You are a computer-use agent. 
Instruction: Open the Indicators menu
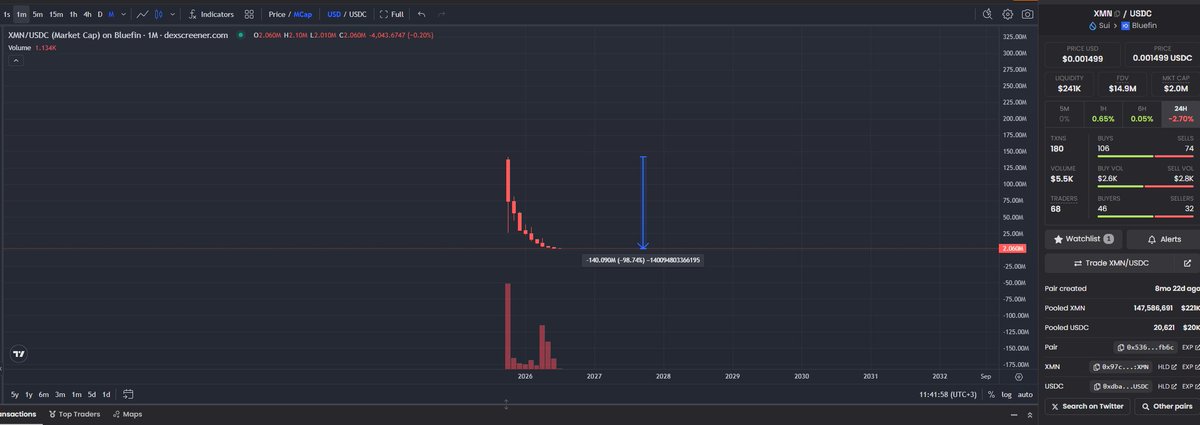click(211, 15)
